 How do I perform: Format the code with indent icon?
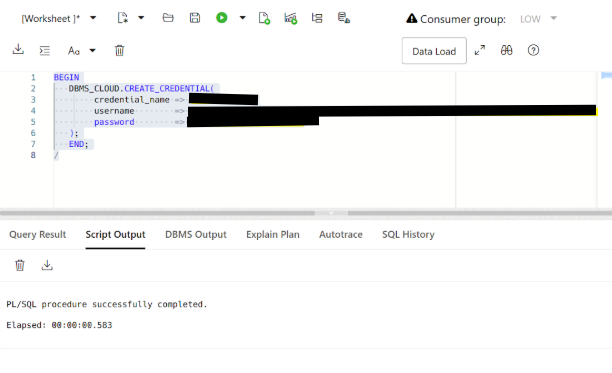45,50
